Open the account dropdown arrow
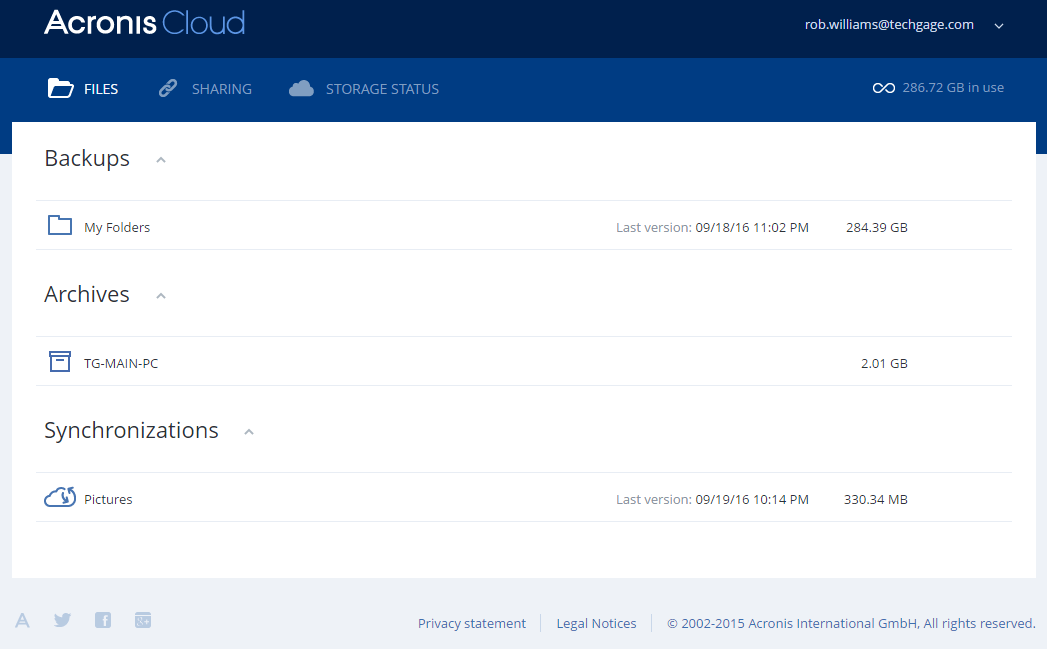1047x649 pixels. click(999, 26)
